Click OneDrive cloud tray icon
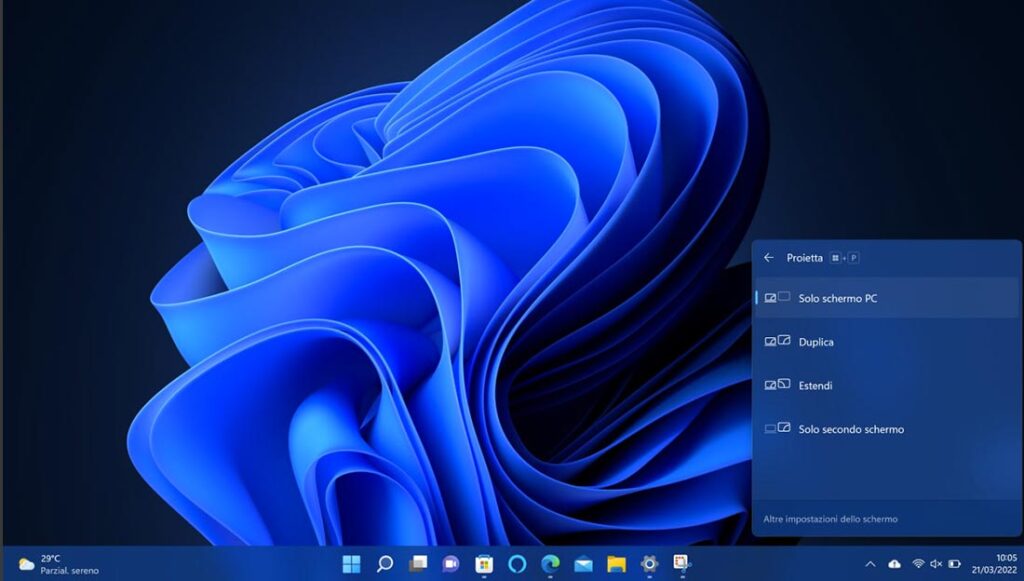This screenshot has height=581, width=1024. point(895,564)
